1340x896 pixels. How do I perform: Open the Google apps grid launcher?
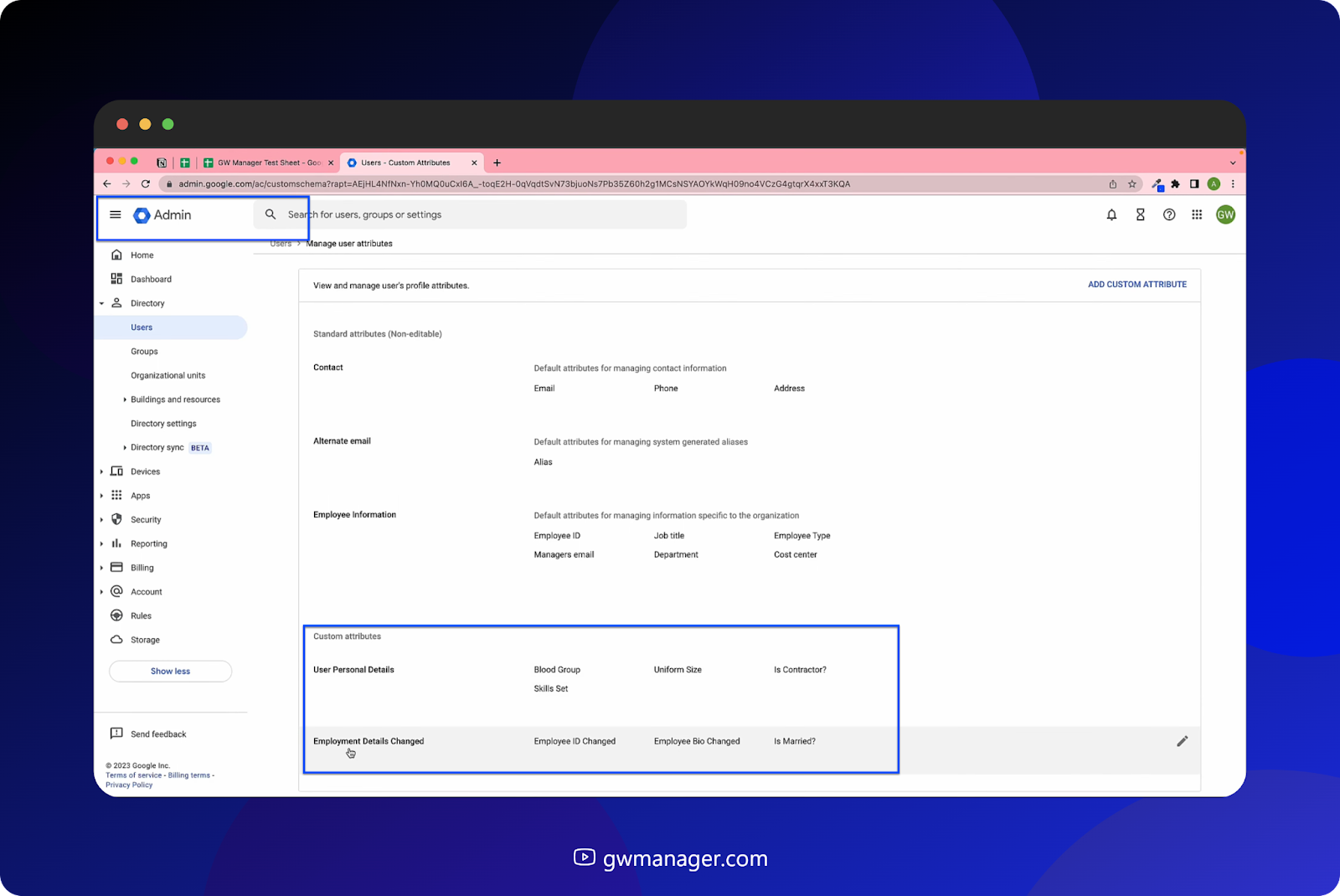click(1197, 214)
